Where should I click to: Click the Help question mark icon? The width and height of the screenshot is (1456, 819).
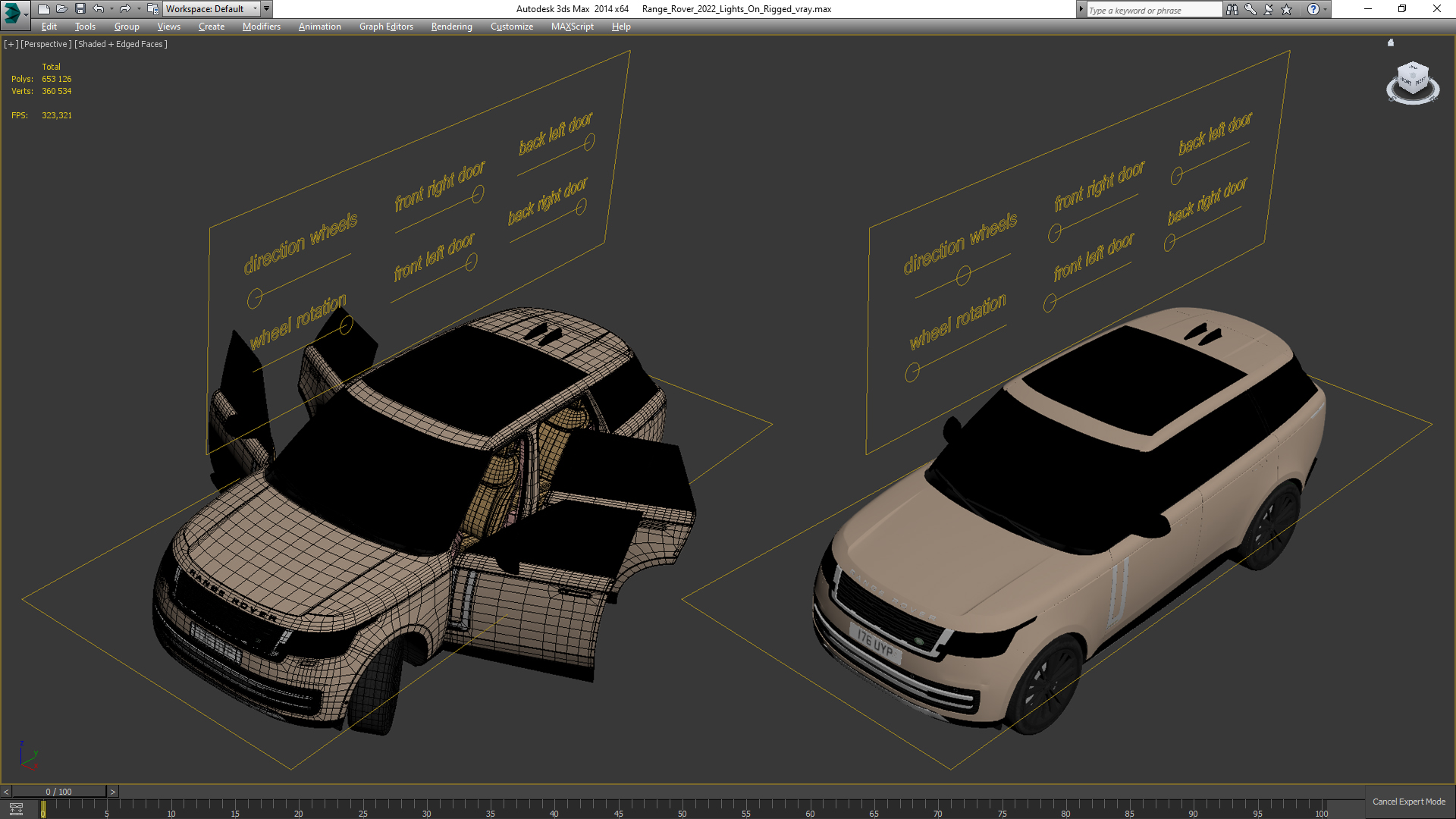point(1313,9)
